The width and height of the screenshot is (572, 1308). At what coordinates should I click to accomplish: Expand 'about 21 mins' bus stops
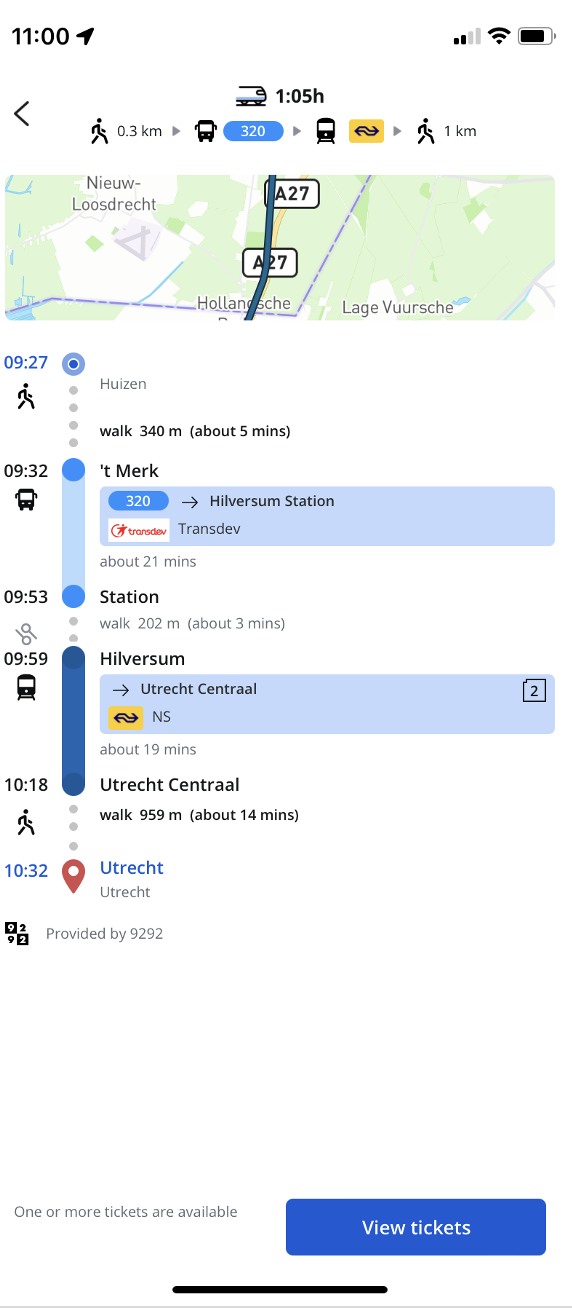[148, 561]
